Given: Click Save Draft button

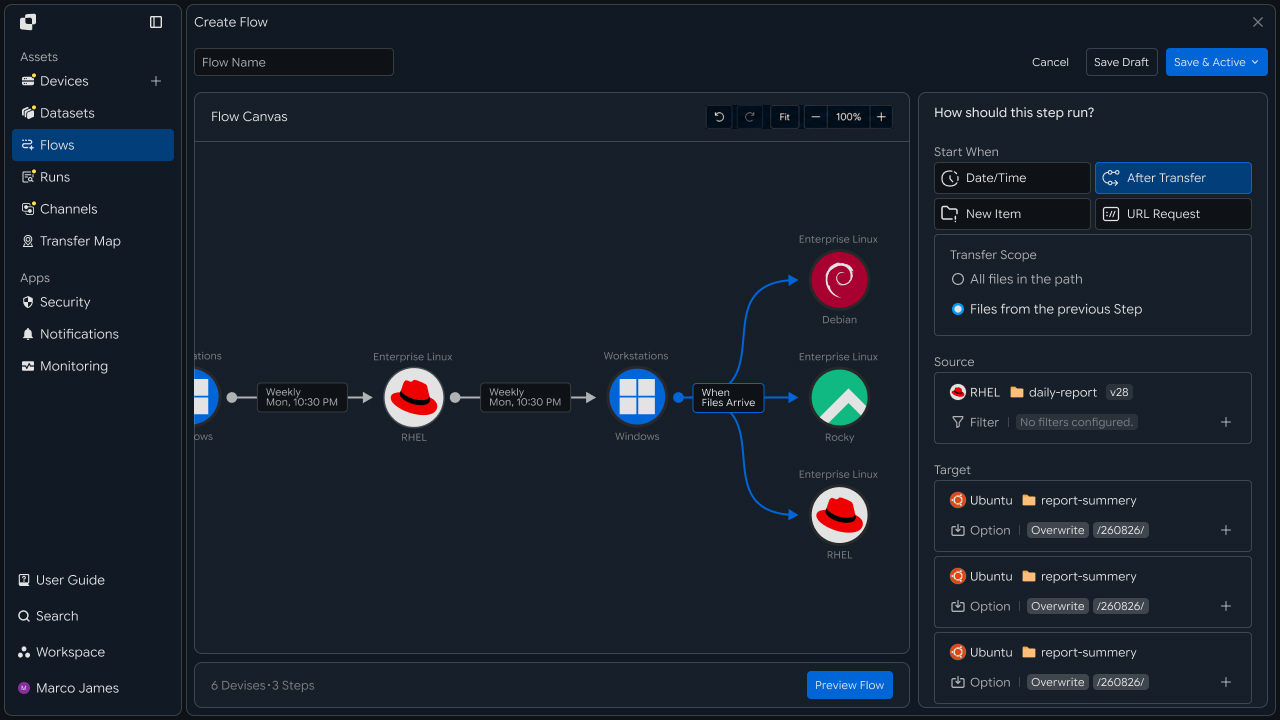Looking at the screenshot, I should [1121, 62].
